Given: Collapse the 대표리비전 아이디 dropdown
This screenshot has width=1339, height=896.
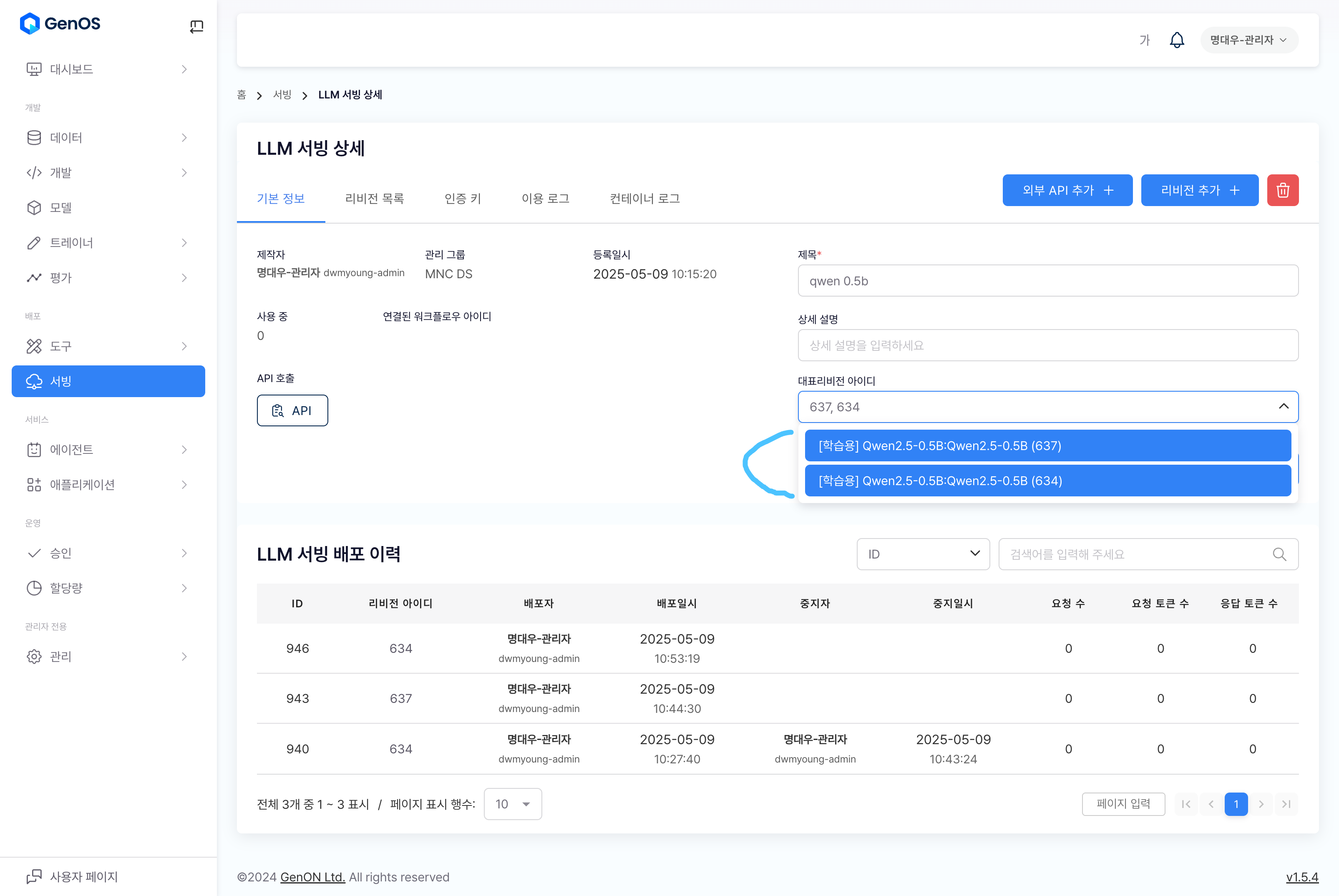Looking at the screenshot, I should [x=1283, y=407].
